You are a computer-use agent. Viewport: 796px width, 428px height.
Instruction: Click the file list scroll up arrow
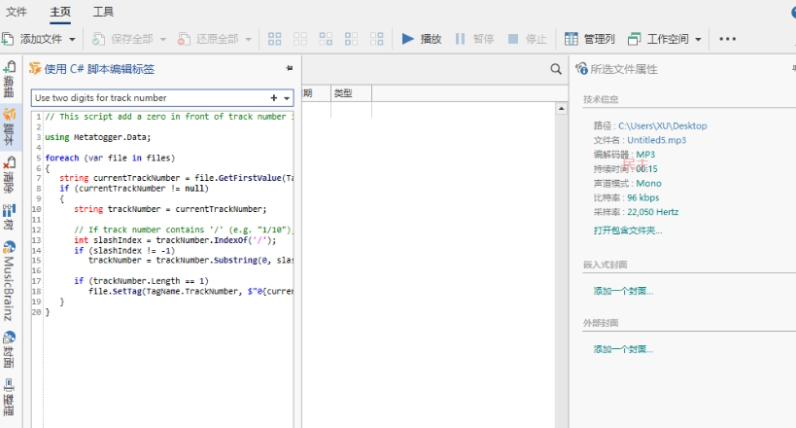(561, 108)
